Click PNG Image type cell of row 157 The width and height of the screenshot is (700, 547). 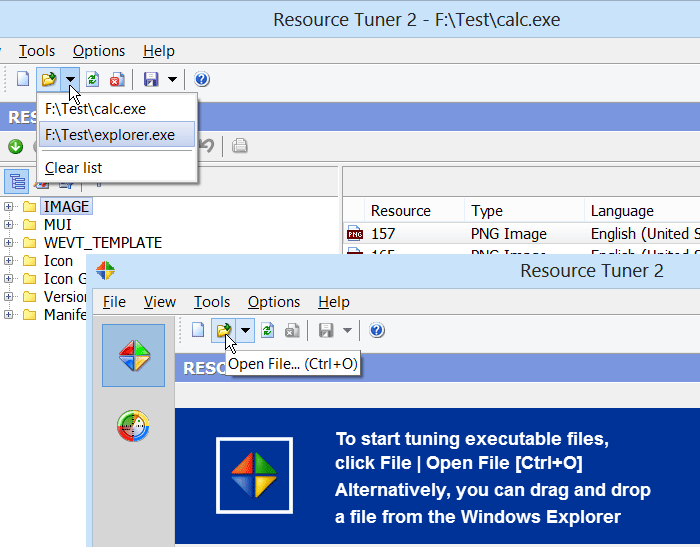(508, 234)
